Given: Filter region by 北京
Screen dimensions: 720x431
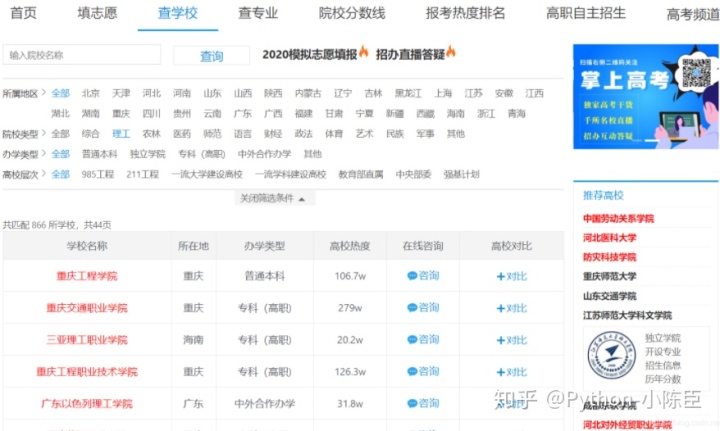Looking at the screenshot, I should (90, 93).
